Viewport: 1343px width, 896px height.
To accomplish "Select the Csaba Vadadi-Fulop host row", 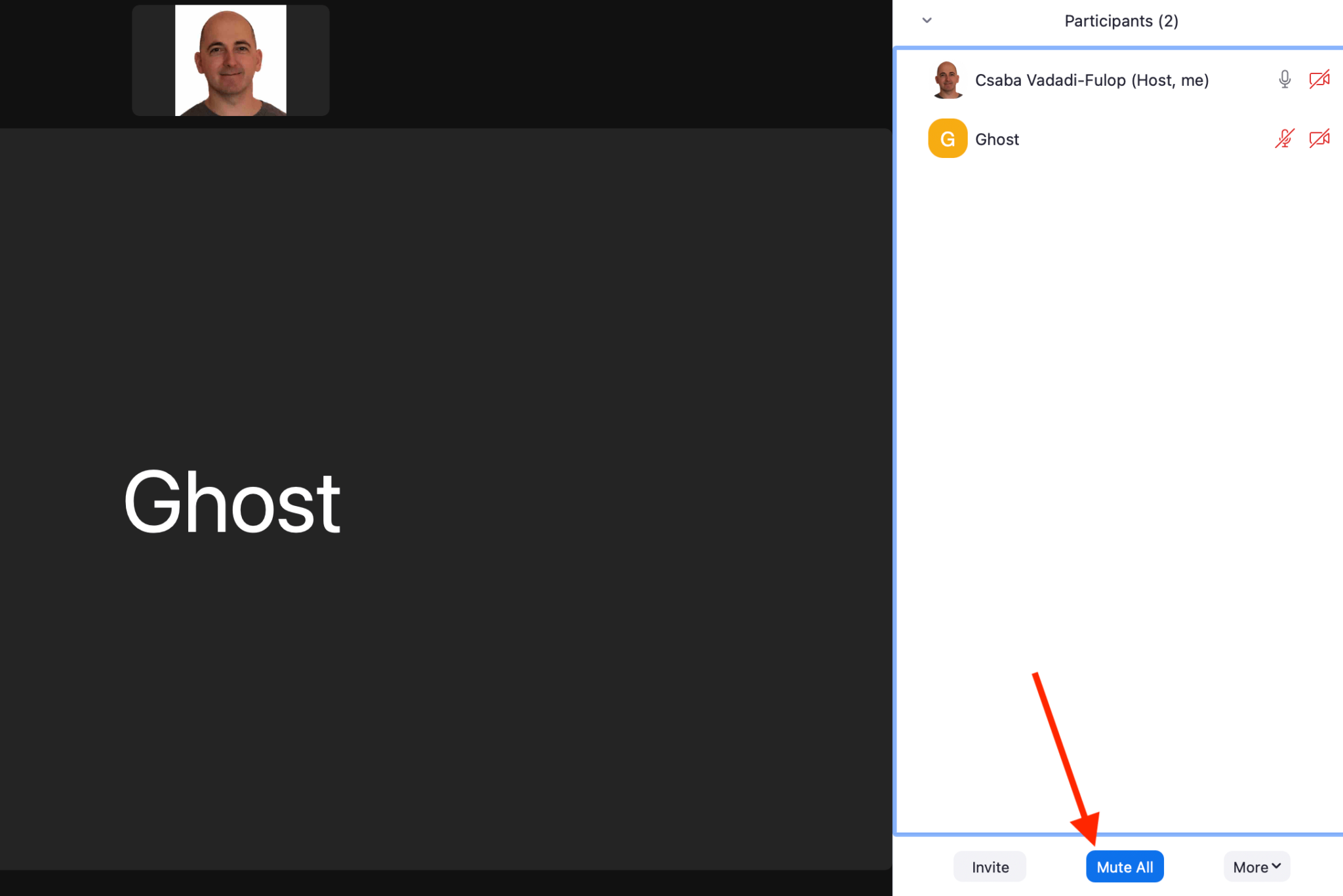I will (1115, 79).
